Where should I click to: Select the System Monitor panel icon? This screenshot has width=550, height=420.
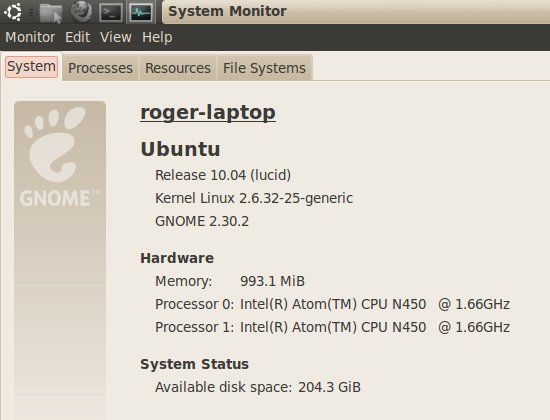pos(141,12)
